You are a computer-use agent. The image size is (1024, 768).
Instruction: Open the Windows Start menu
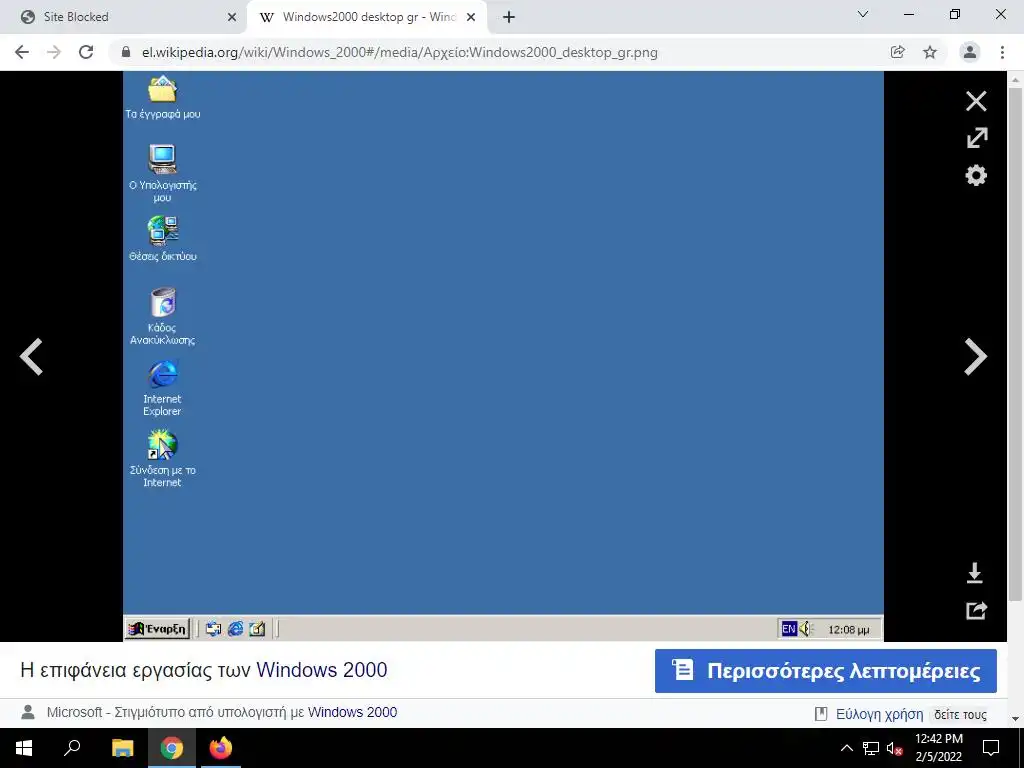pyautogui.click(x=24, y=748)
